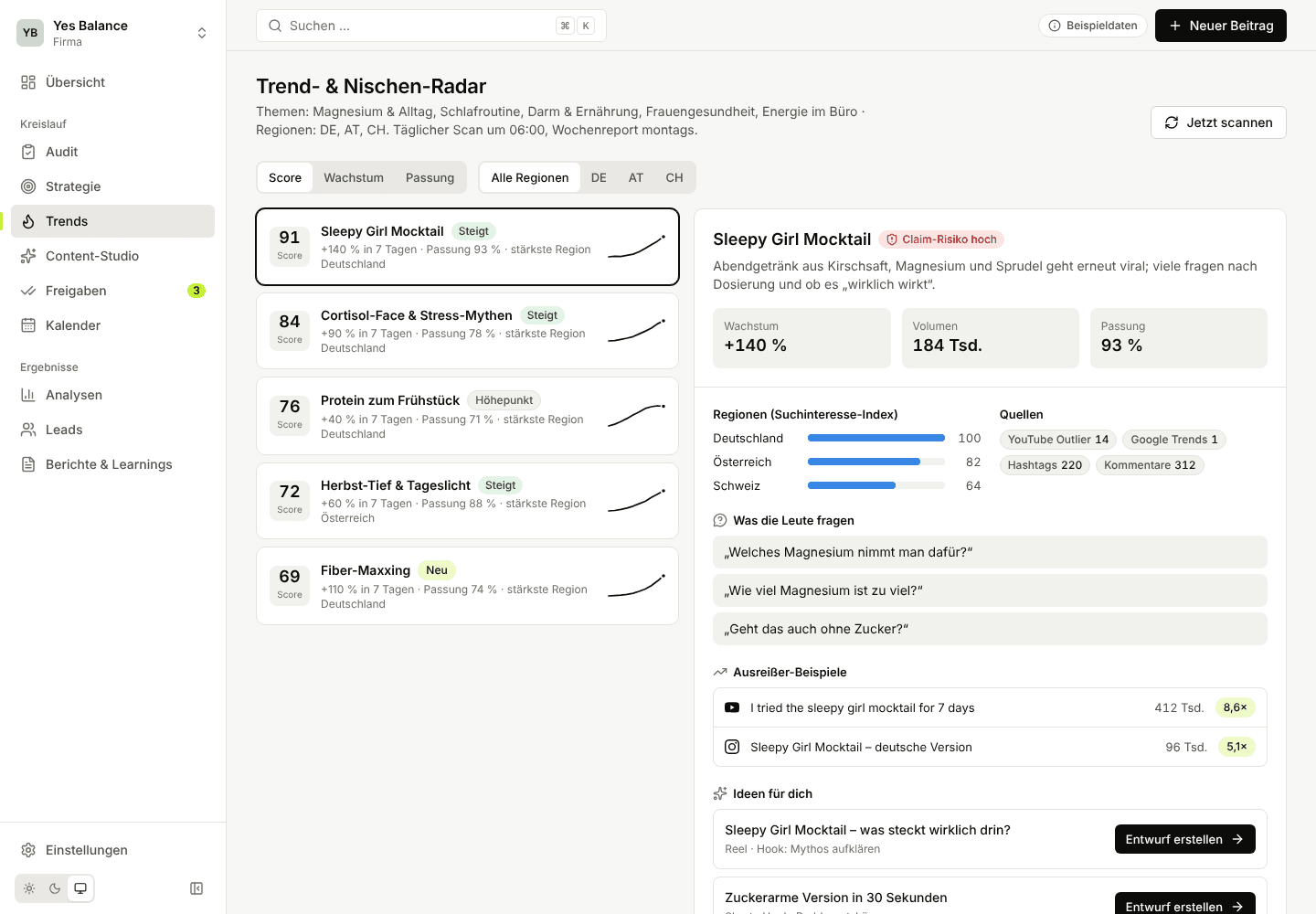Click the Jetzt scannen button
This screenshot has width=1316, height=914.
tap(1218, 122)
